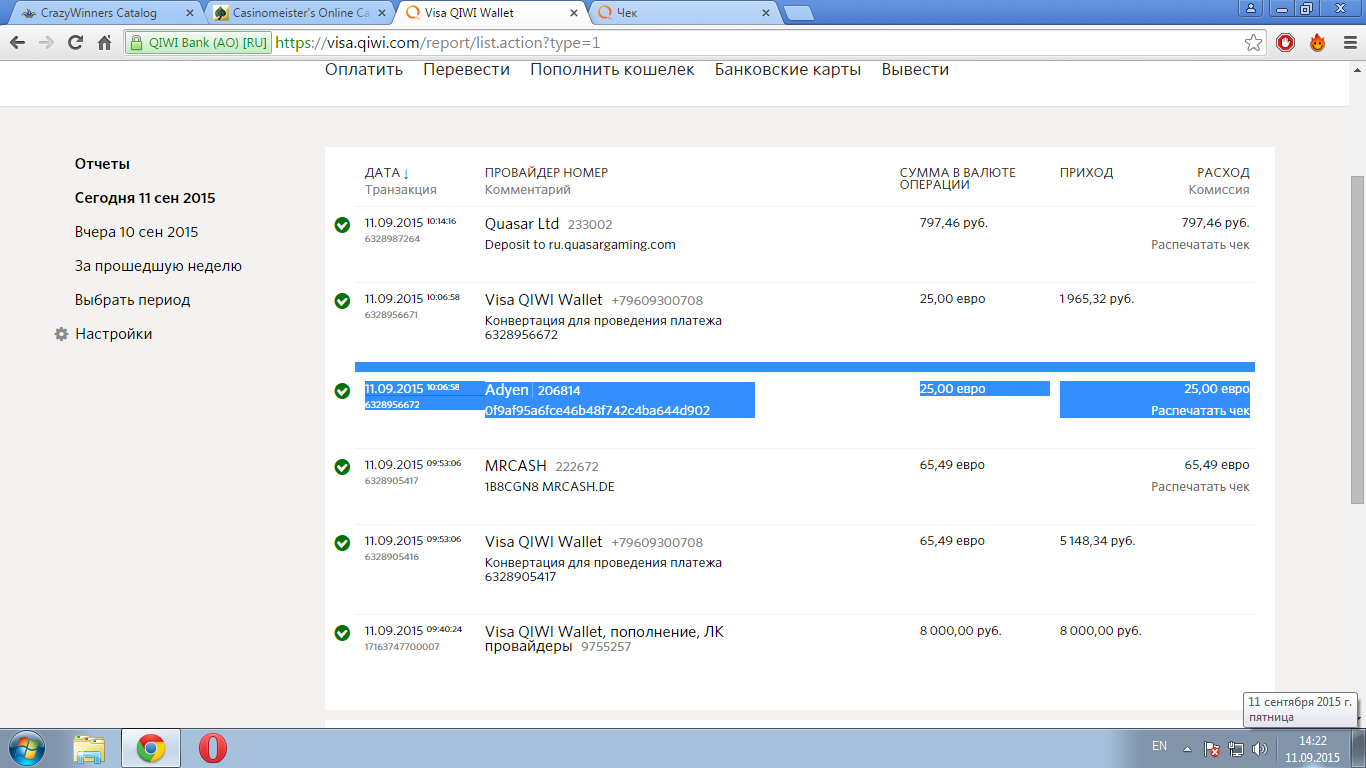Select Вывести in the top navigation
The height and width of the screenshot is (768, 1366).
click(x=915, y=69)
